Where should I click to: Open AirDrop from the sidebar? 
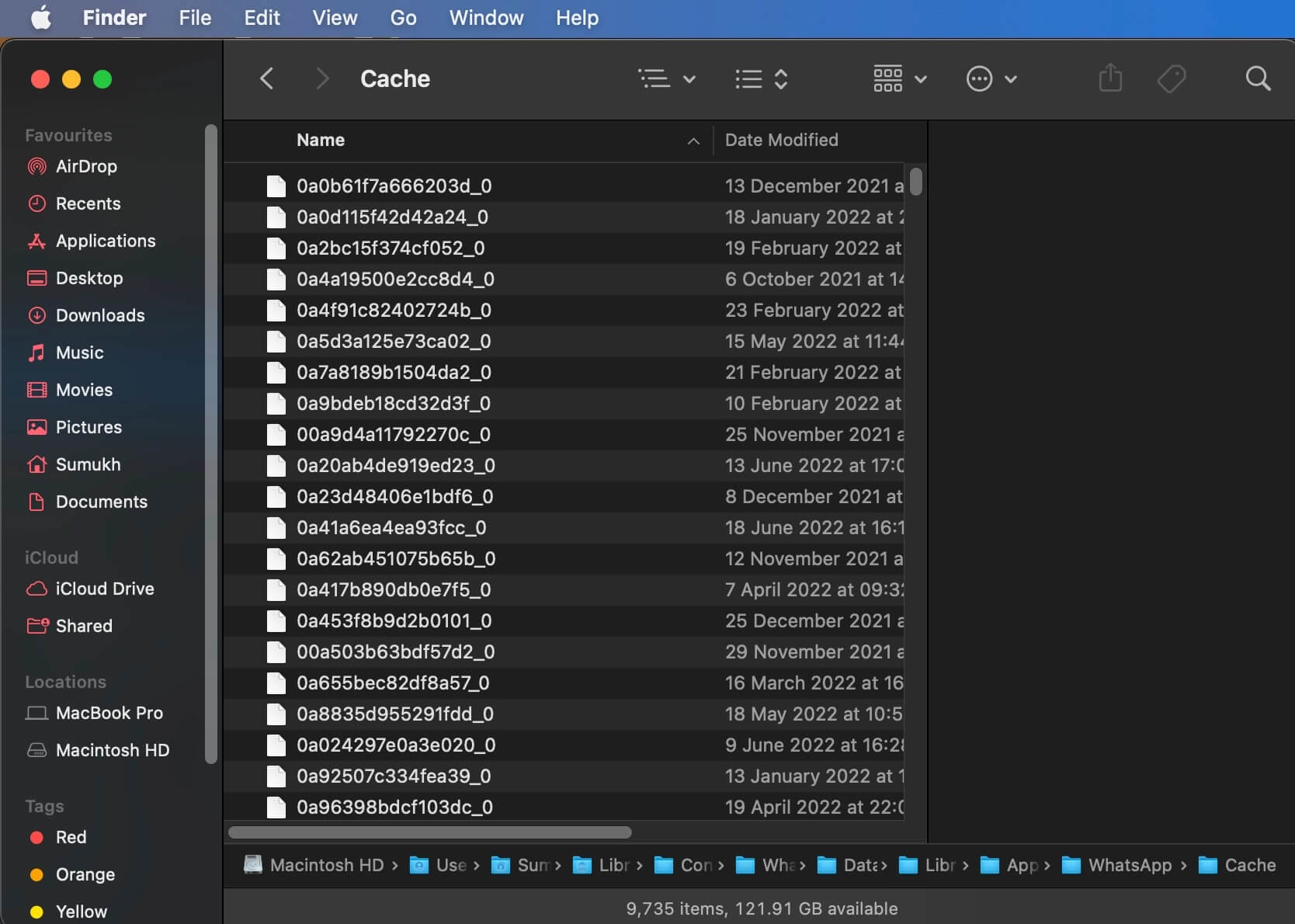click(x=86, y=166)
